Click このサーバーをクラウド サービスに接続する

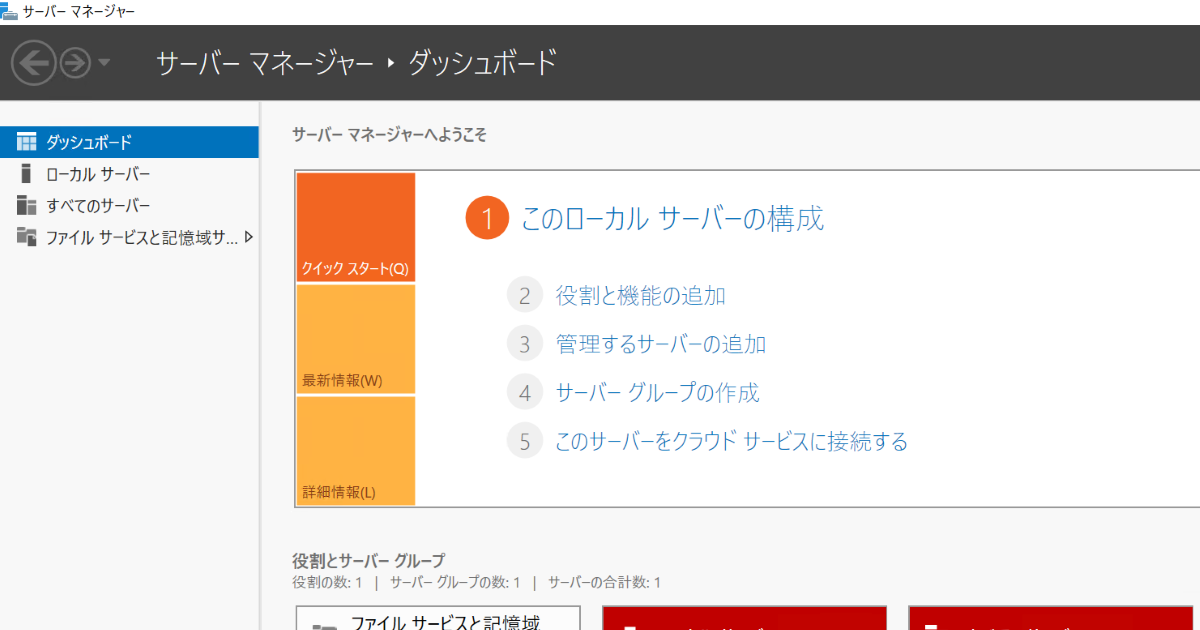[x=731, y=440]
